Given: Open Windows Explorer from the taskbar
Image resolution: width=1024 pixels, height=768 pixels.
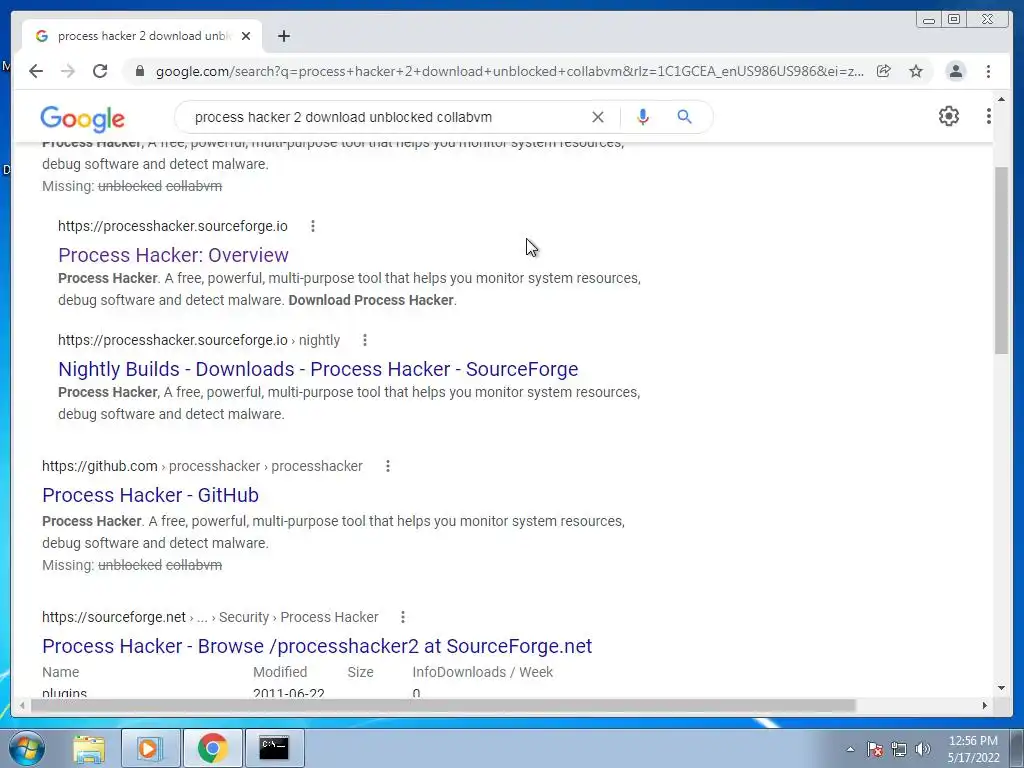Looking at the screenshot, I should point(89,748).
